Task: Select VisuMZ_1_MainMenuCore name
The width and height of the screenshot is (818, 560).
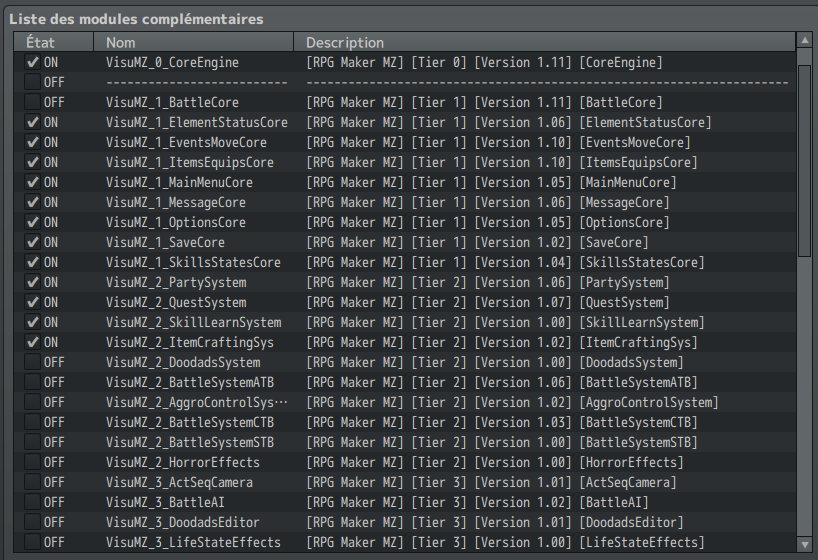Action: [179, 183]
